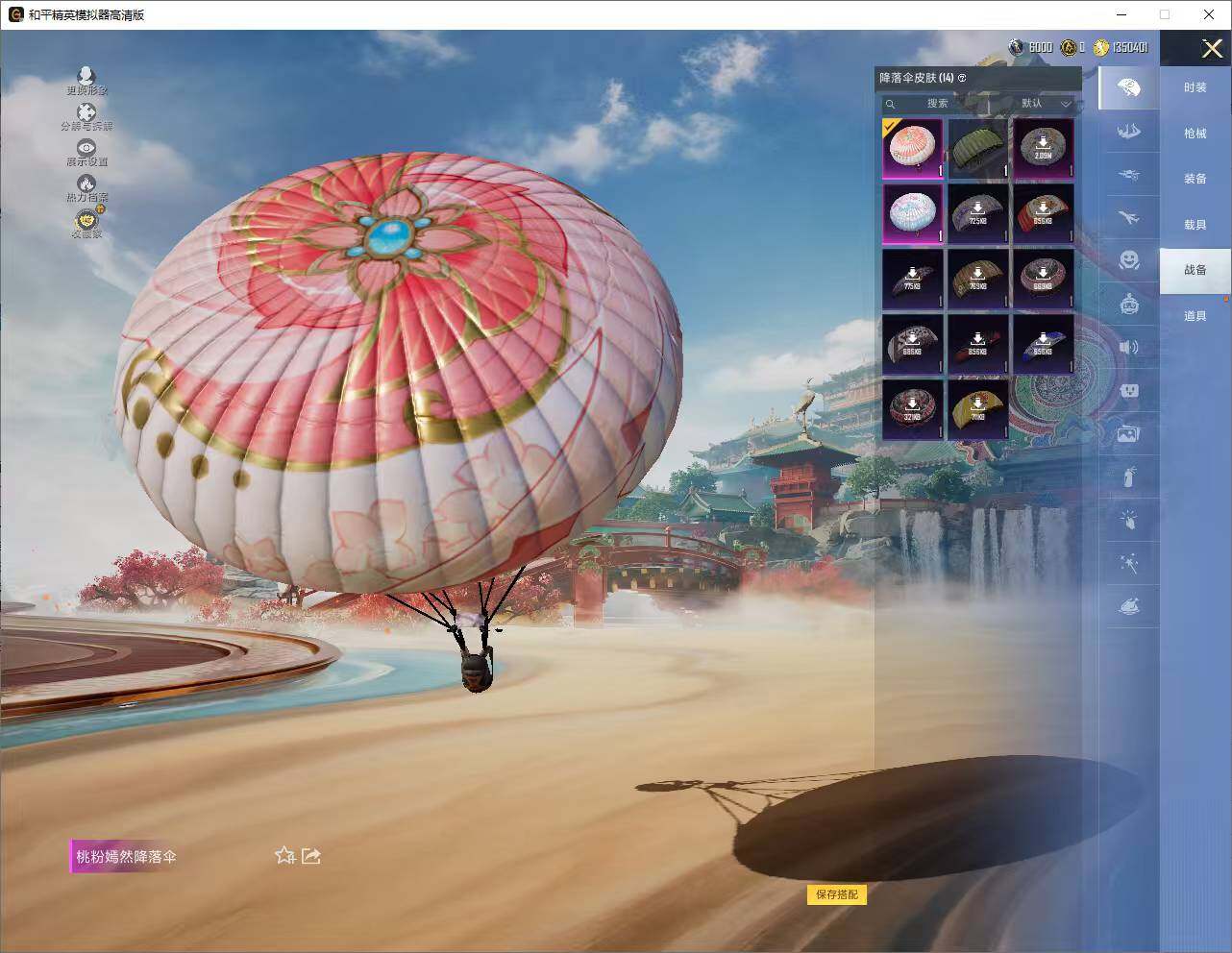
Task: Select the parachute skins category icon
Action: pos(1129,88)
